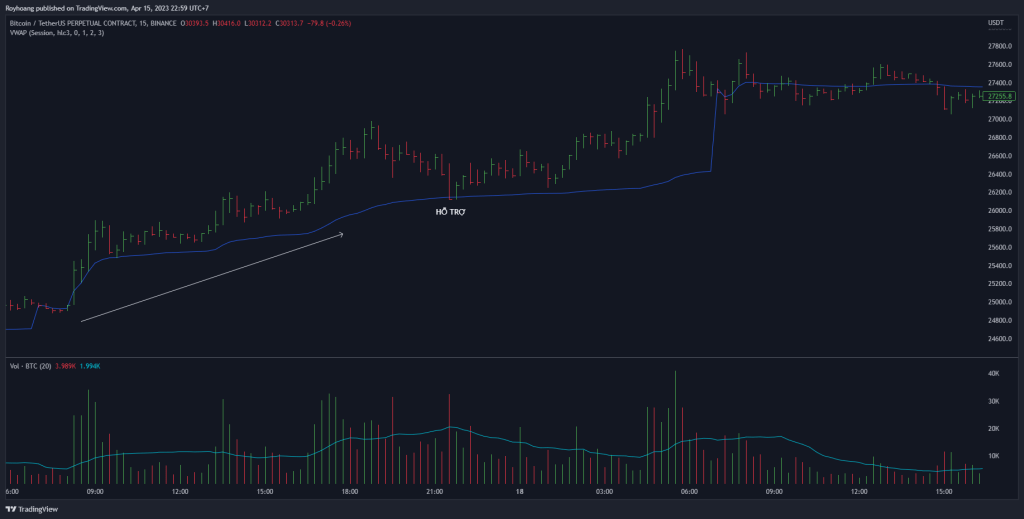Click the 27800.0 price axis label
This screenshot has height=519, width=1024.
click(x=1000, y=46)
